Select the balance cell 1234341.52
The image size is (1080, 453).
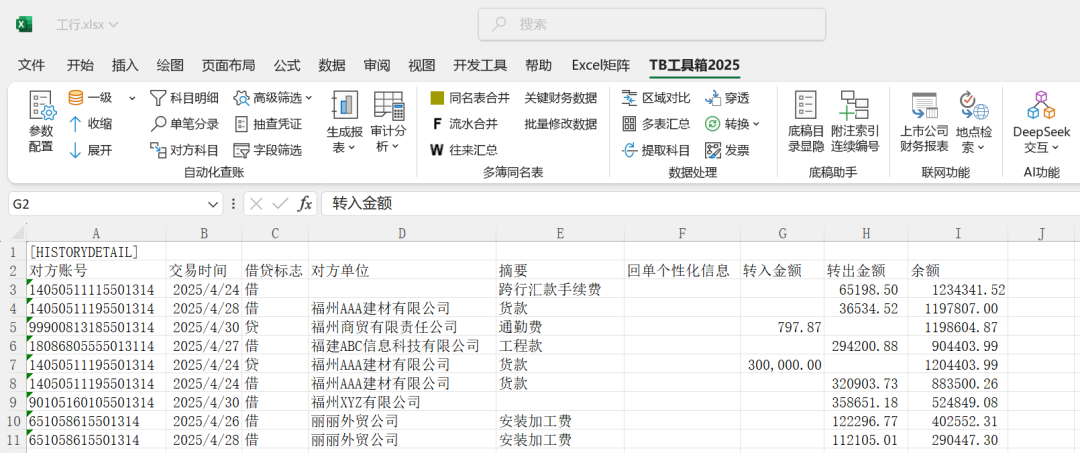tap(958, 289)
